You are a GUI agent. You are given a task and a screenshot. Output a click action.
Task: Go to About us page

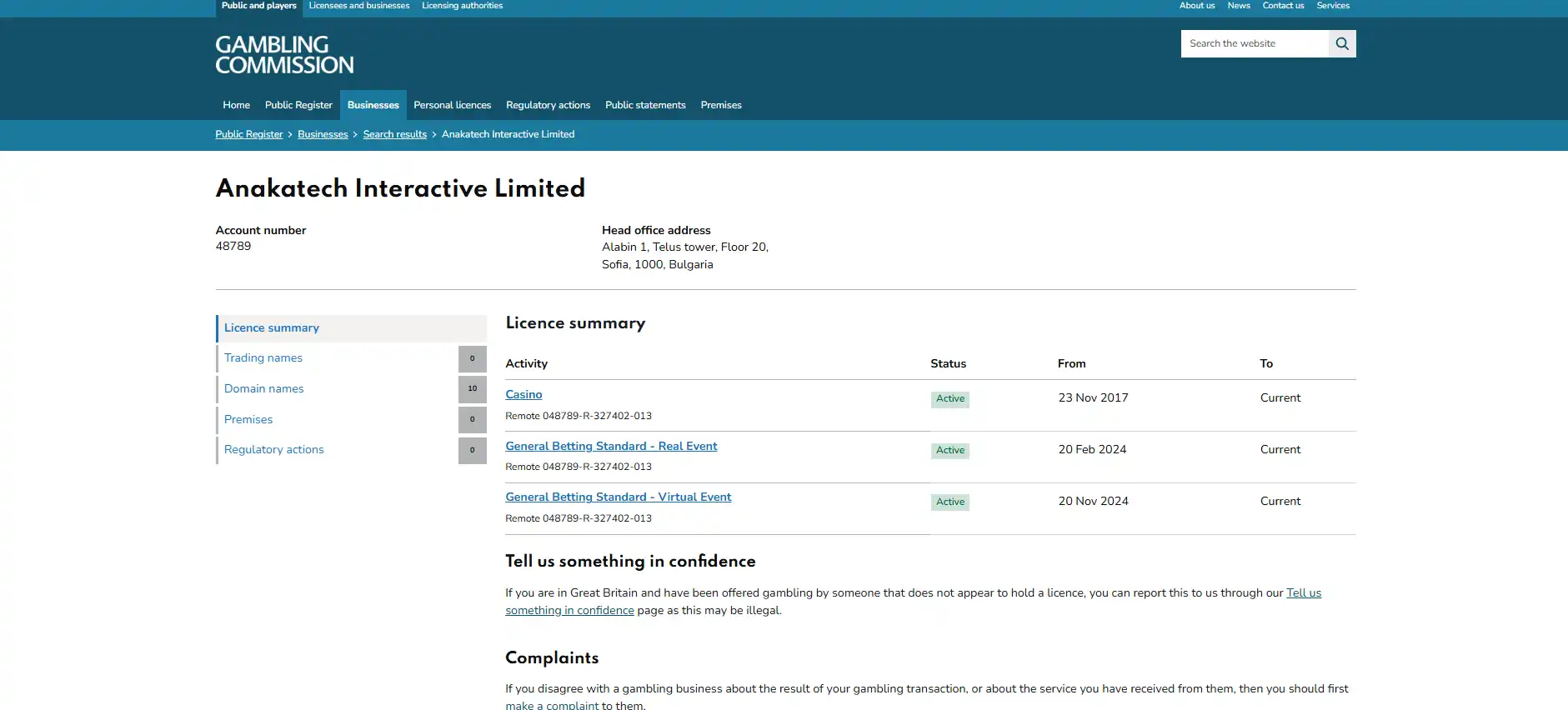point(1197,6)
